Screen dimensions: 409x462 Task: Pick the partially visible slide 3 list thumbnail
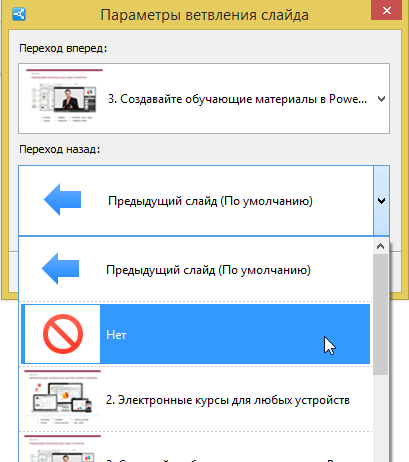[x=62, y=448]
